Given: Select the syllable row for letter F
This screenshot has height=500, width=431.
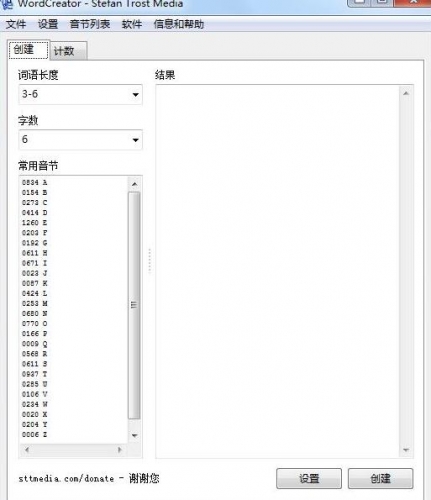Looking at the screenshot, I should click(x=34, y=233).
